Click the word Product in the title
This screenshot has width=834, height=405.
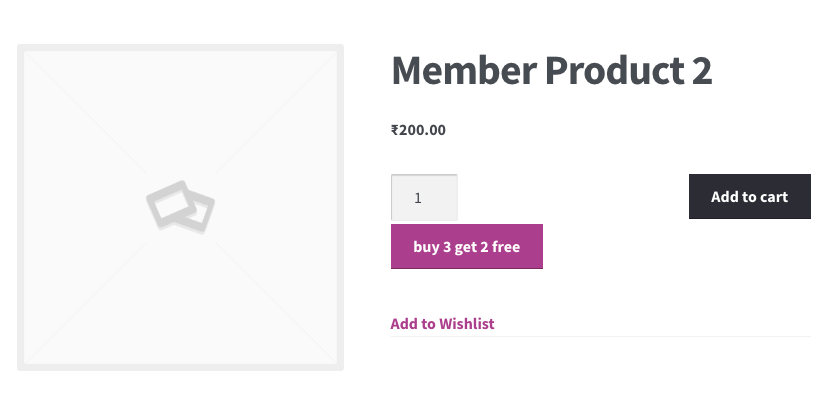tap(615, 70)
